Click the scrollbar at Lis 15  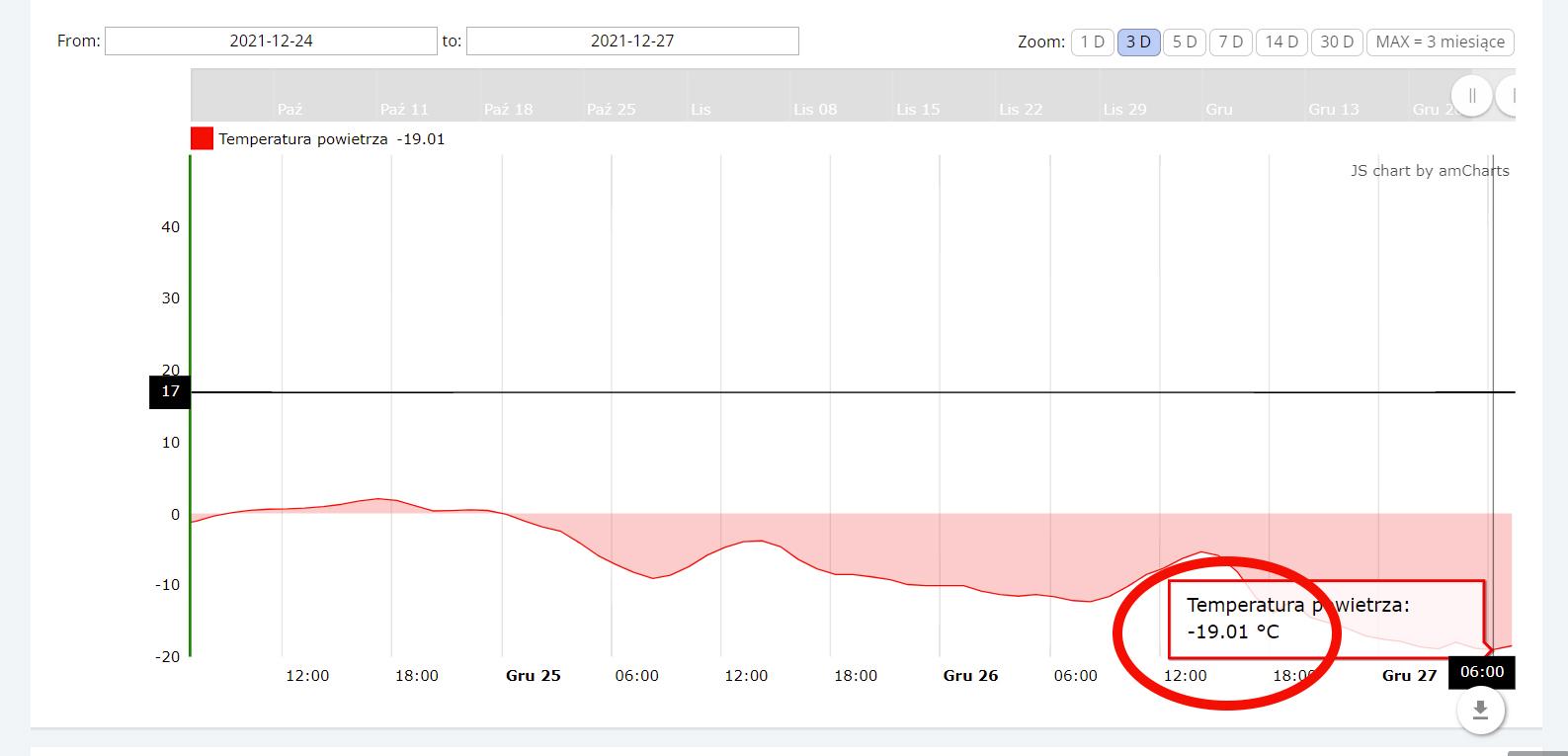pyautogui.click(x=918, y=109)
